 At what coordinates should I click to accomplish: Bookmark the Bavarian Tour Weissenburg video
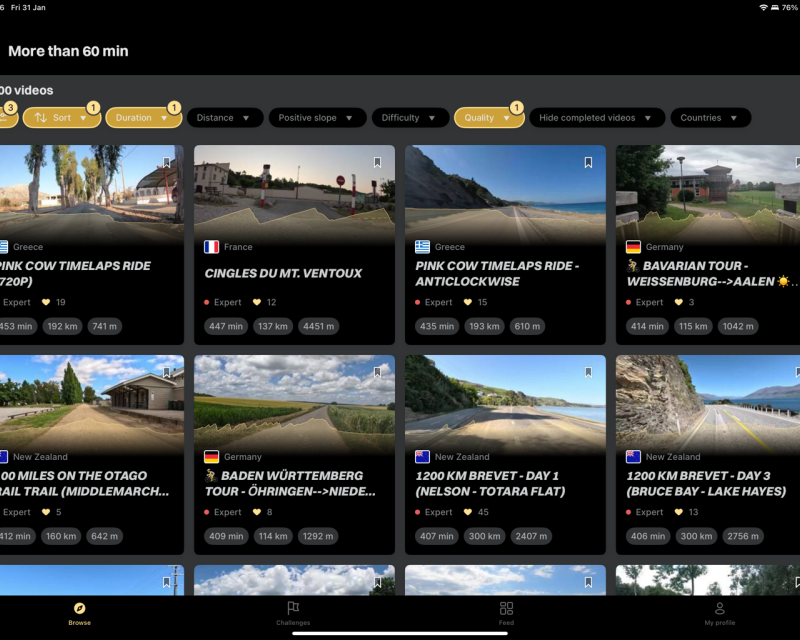(795, 160)
